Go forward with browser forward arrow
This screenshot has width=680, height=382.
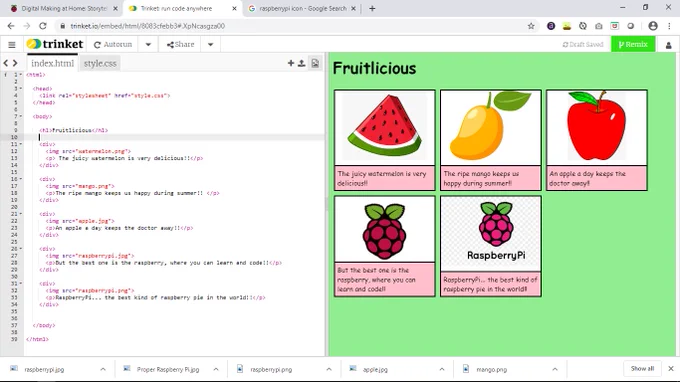click(x=27, y=26)
